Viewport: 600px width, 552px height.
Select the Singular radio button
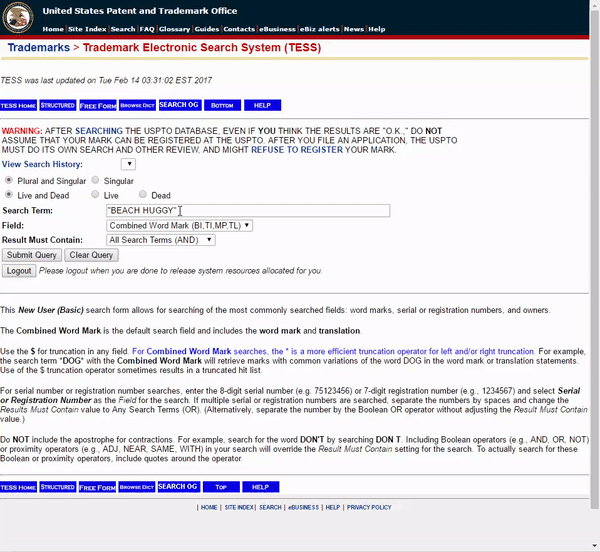click(95, 180)
